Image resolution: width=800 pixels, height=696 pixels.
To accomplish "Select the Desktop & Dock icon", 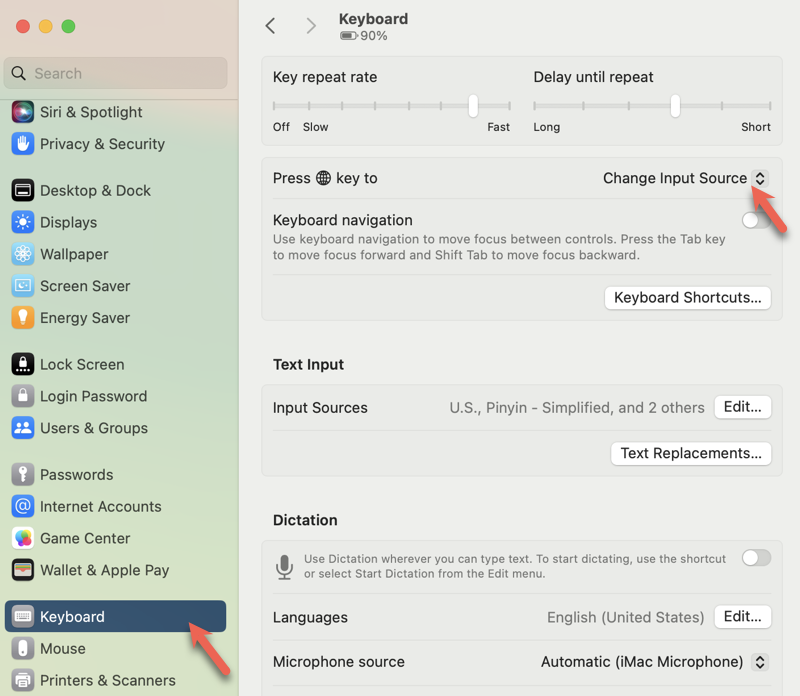I will (x=23, y=190).
